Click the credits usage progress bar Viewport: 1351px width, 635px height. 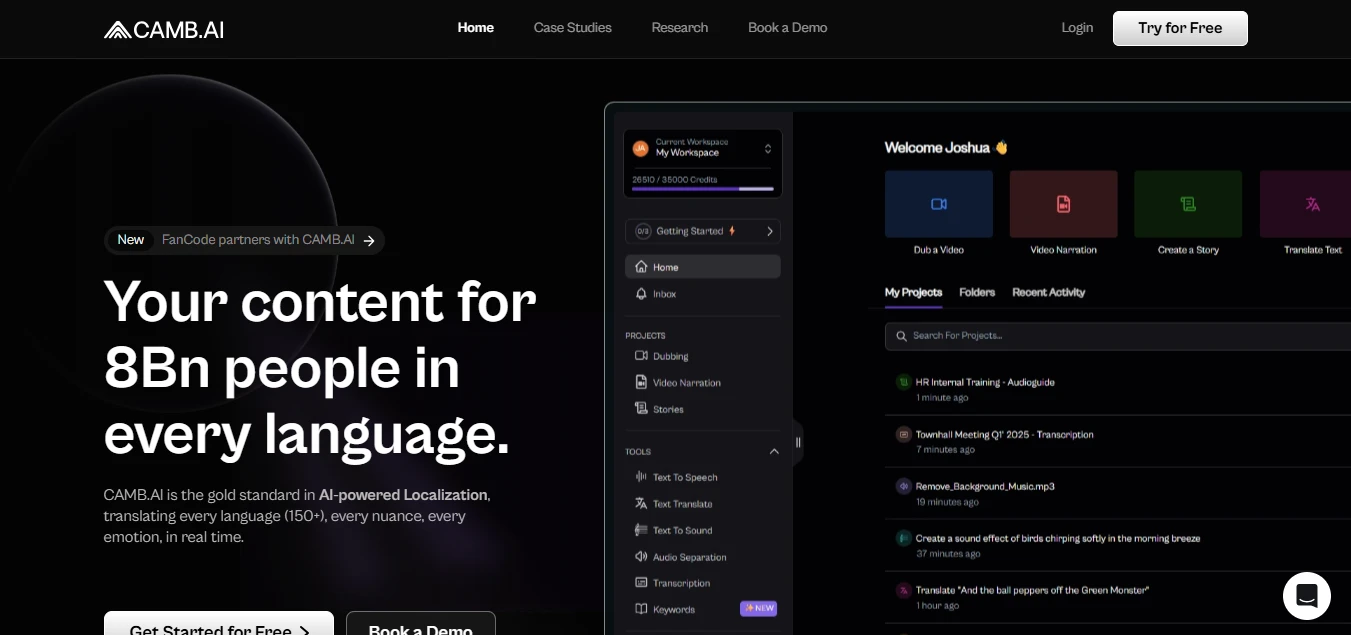tap(703, 188)
